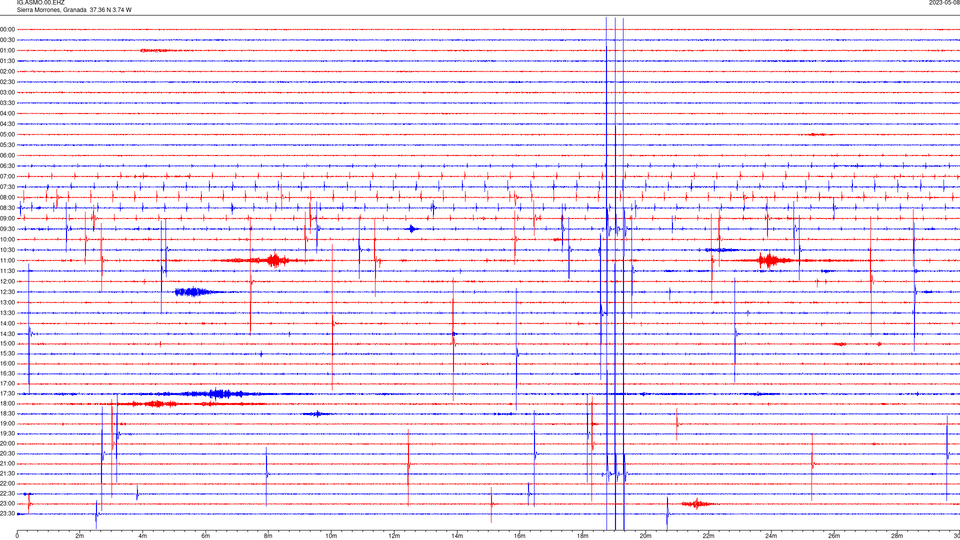Select the 12:30 trace time label
960x540 pixels.
7,292
